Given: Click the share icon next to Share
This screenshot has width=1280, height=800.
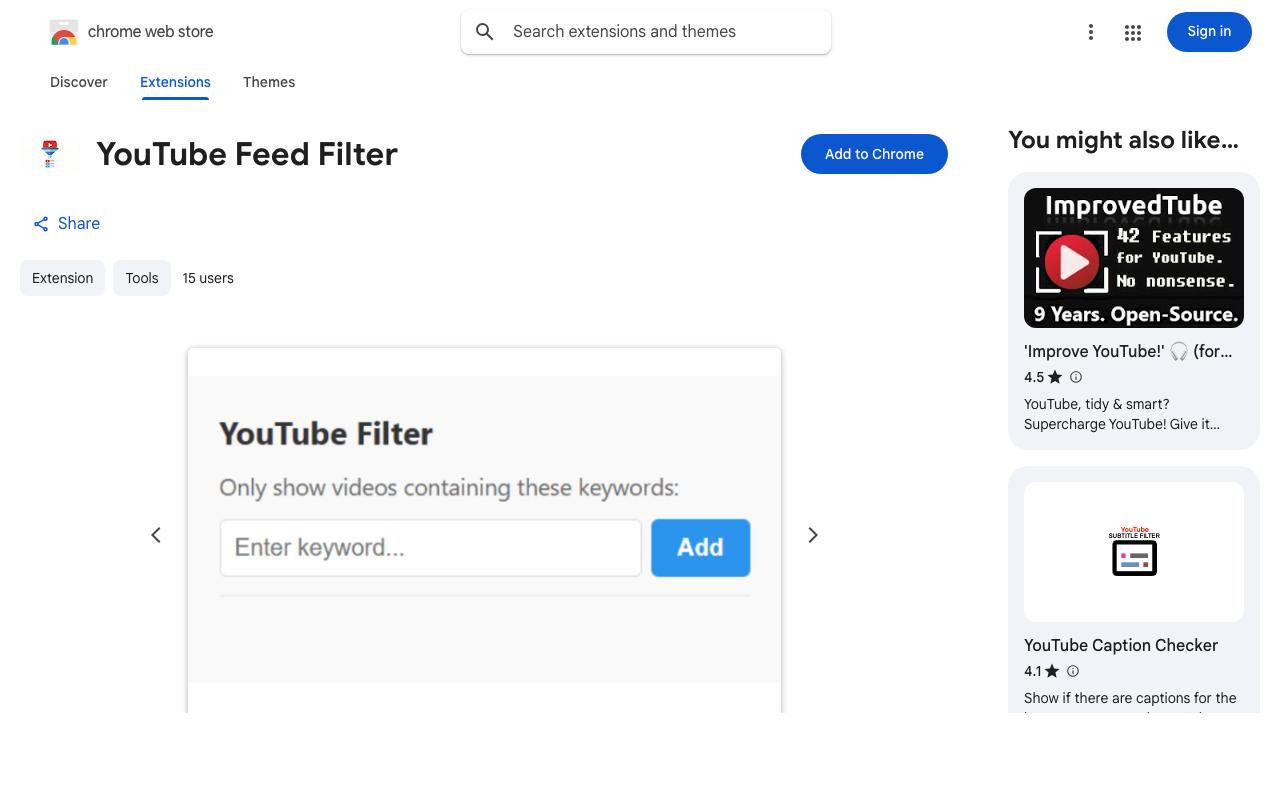Looking at the screenshot, I should 41,224.
